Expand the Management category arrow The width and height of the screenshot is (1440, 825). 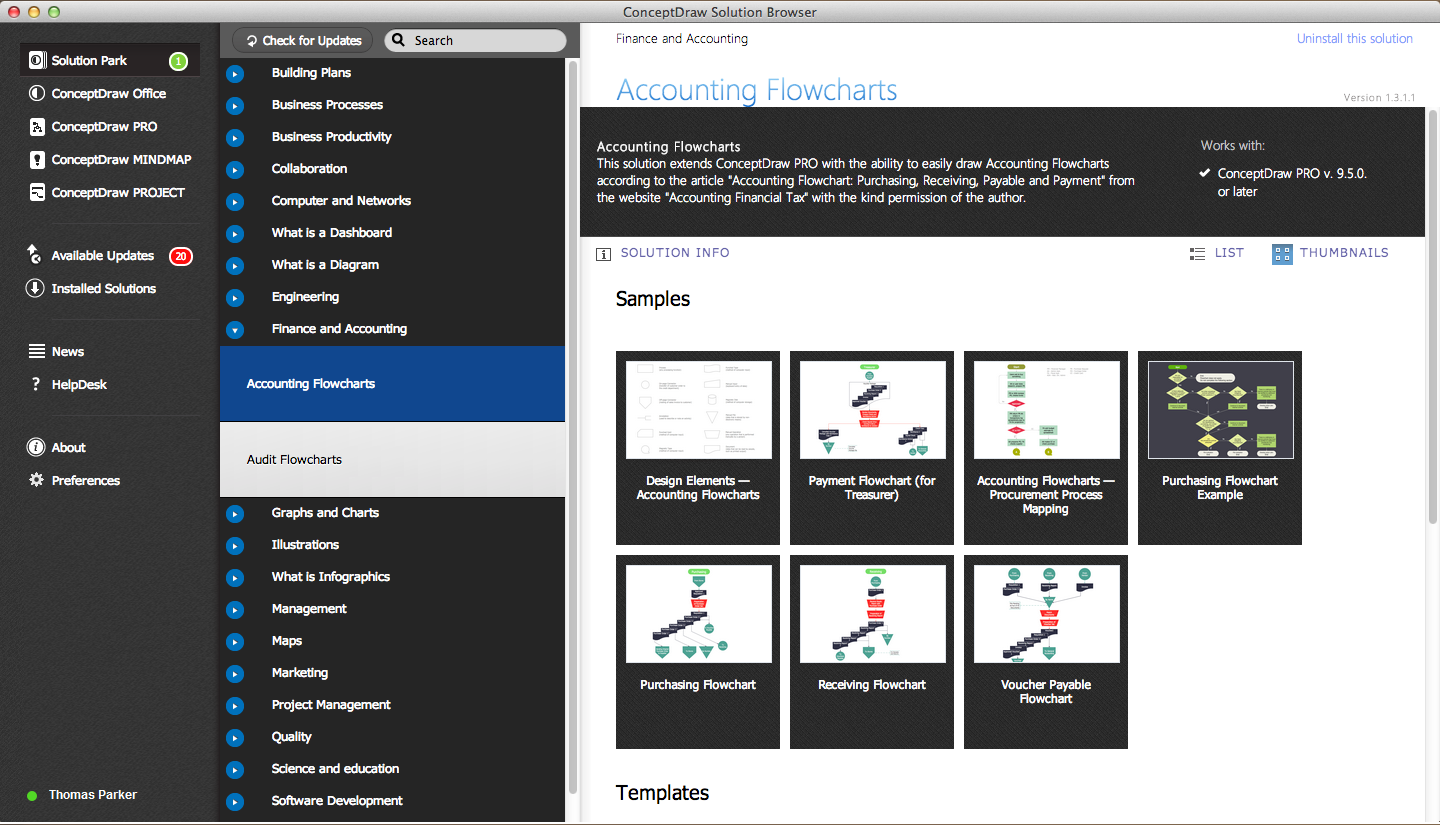coord(235,610)
